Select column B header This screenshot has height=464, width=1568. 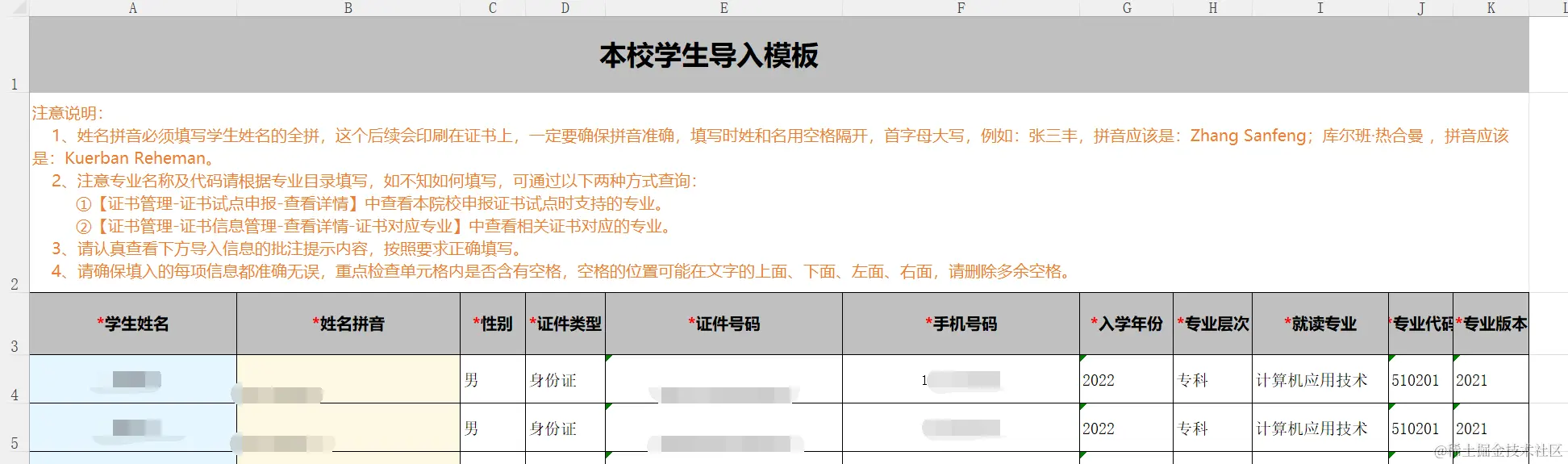click(x=348, y=8)
